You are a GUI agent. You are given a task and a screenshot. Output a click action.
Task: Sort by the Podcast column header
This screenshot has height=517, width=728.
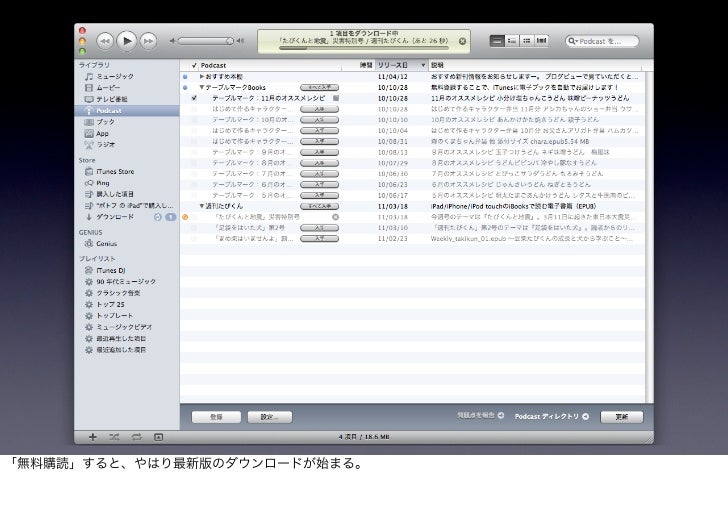(x=269, y=65)
